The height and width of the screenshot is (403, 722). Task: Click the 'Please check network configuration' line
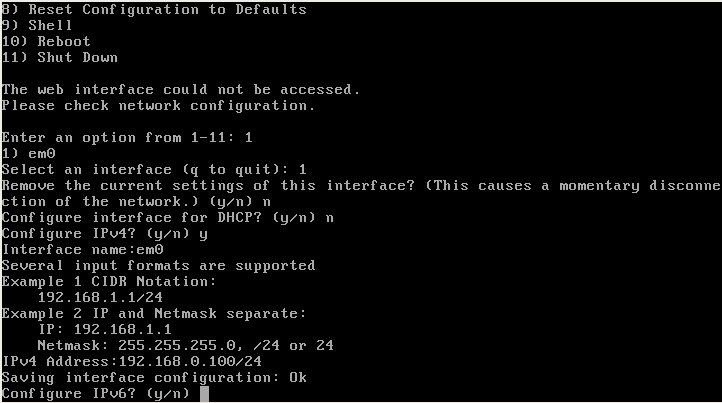pyautogui.click(x=158, y=105)
